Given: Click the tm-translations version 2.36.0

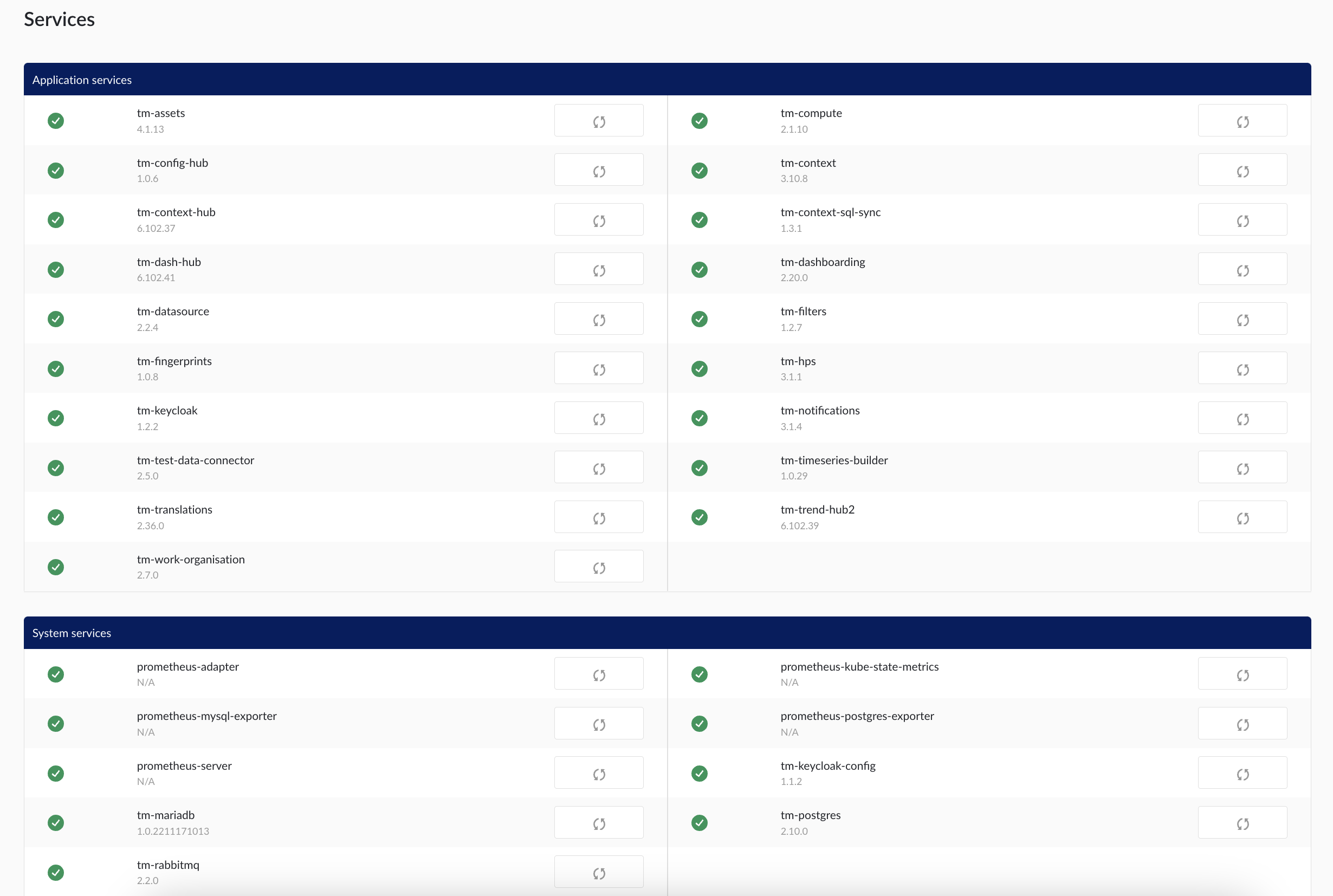Looking at the screenshot, I should [x=150, y=525].
